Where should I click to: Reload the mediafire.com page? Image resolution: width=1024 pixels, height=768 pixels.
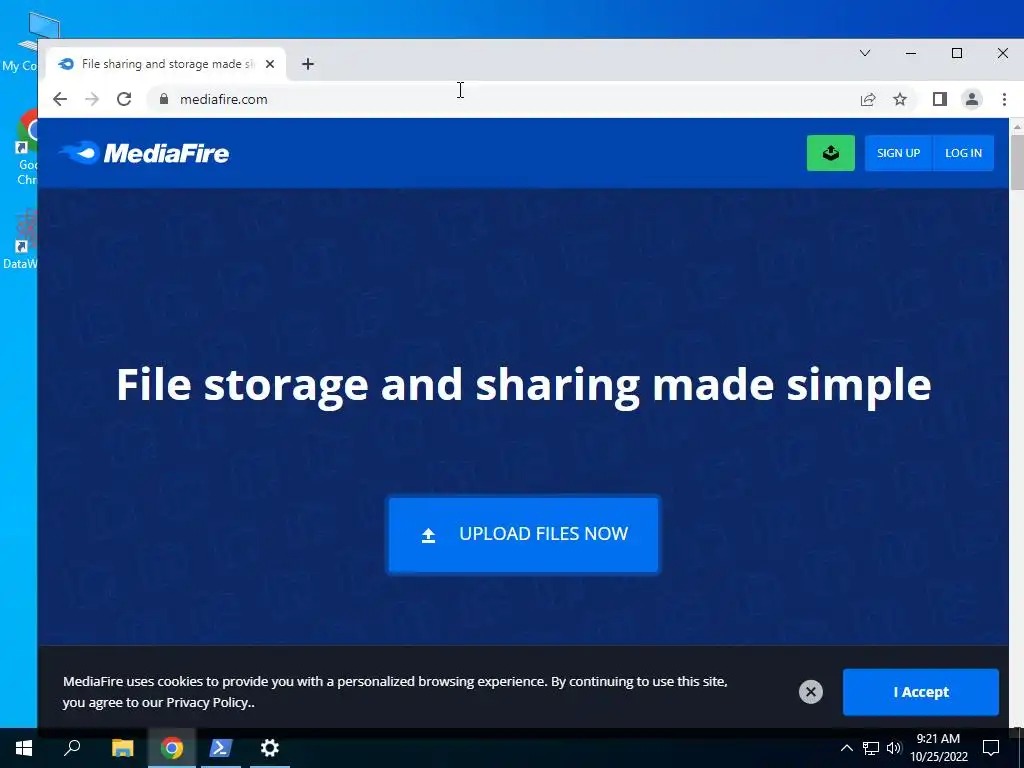tap(124, 99)
